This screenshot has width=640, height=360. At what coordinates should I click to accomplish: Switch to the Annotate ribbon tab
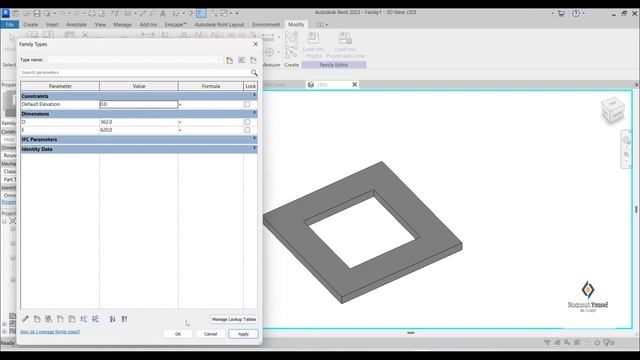[x=76, y=25]
